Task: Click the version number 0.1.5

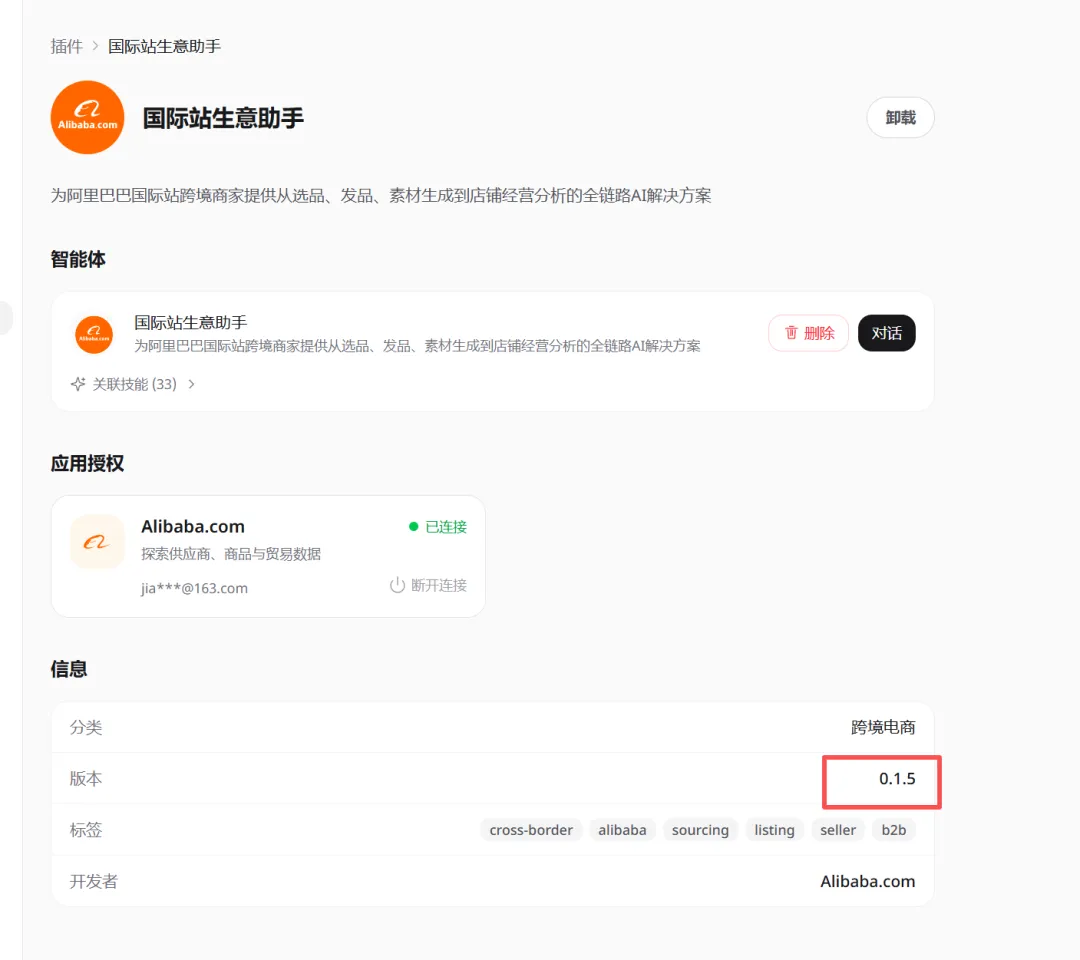Action: click(x=897, y=779)
